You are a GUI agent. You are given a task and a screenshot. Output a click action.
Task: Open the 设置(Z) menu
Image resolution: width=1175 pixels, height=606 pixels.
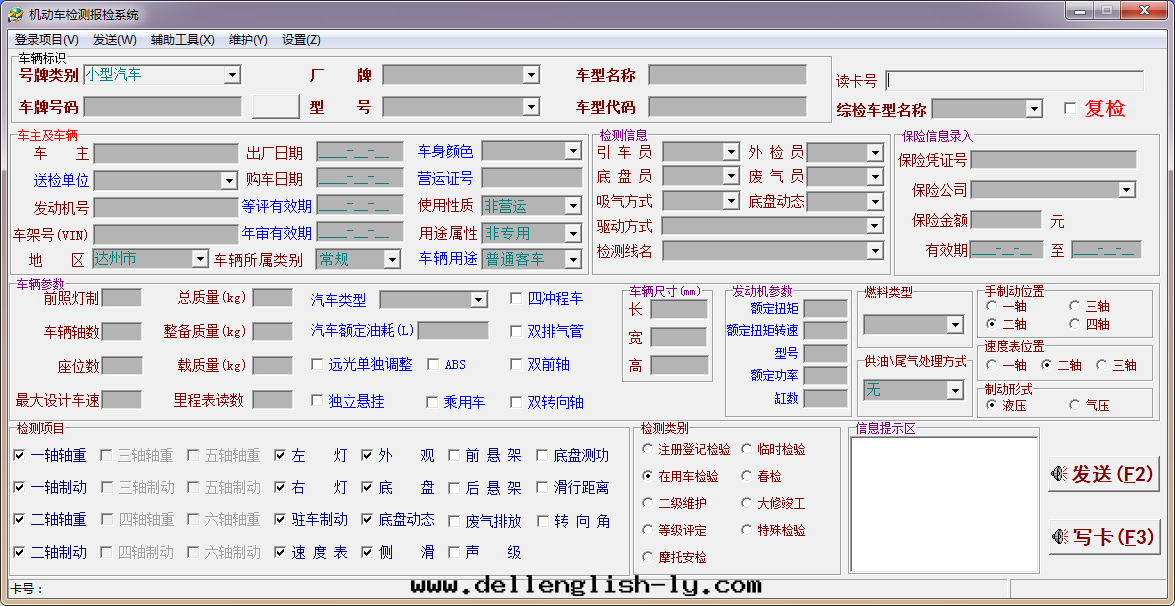(301, 40)
